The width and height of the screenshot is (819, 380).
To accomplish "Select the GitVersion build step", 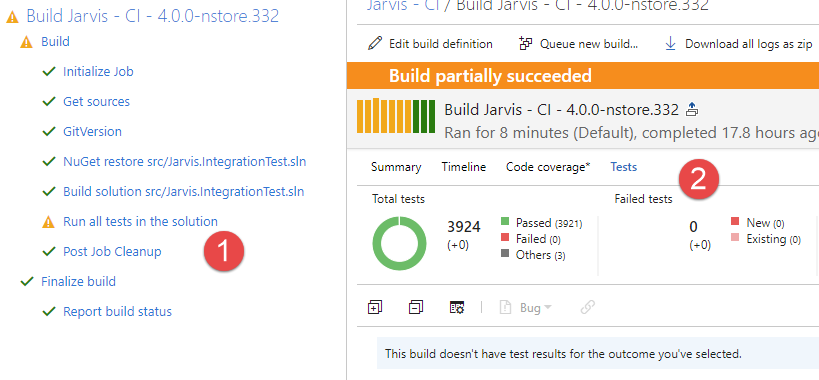I will click(x=92, y=132).
